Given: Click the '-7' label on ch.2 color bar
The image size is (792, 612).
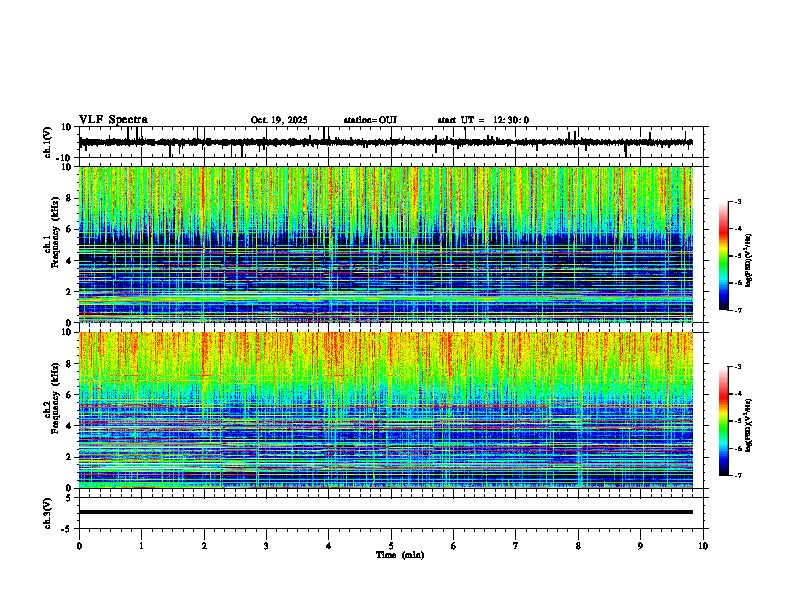Looking at the screenshot, I should click(x=738, y=476).
